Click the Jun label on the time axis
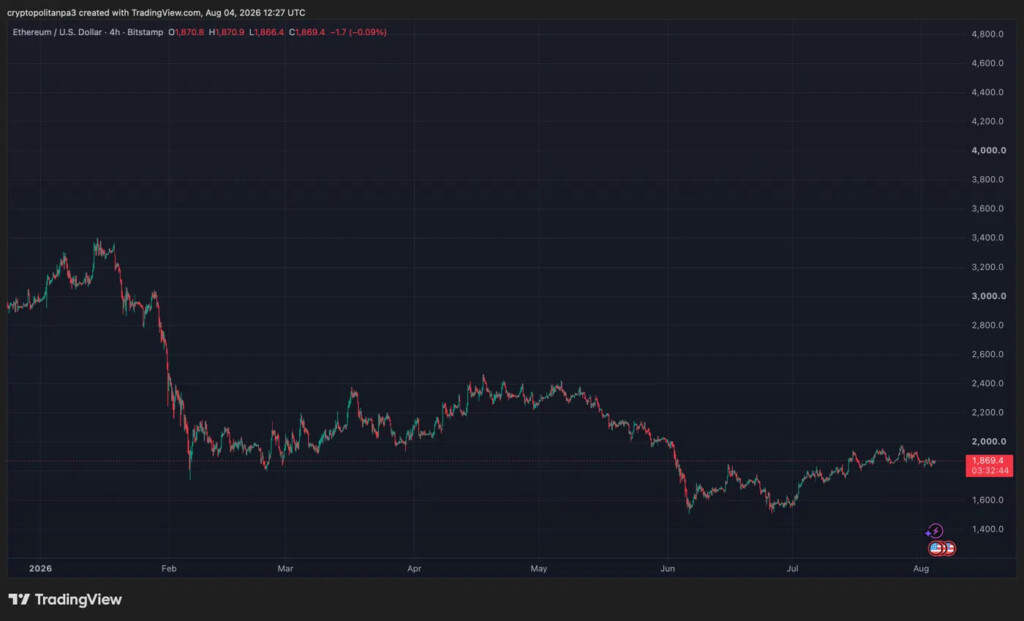The height and width of the screenshot is (621, 1024). 667,569
